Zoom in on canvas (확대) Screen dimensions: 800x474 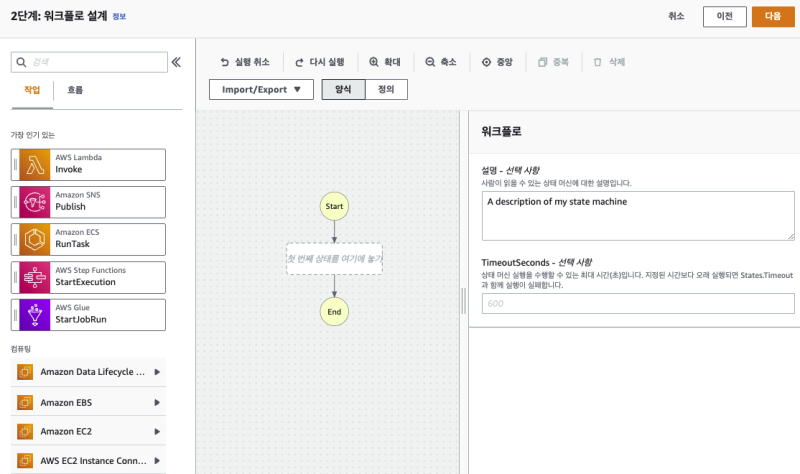(x=385, y=62)
